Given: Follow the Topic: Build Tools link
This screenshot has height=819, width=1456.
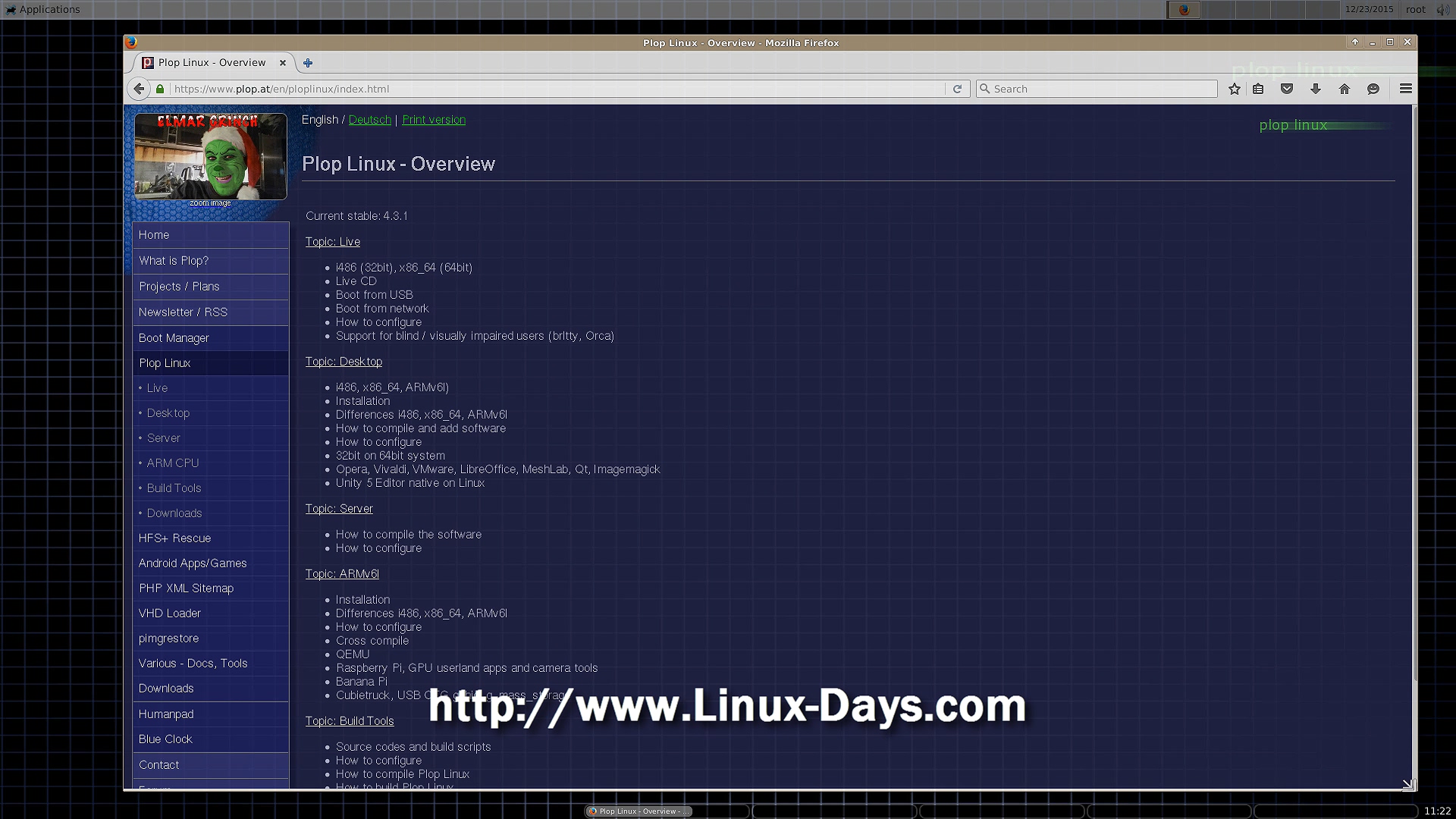Looking at the screenshot, I should pos(350,721).
